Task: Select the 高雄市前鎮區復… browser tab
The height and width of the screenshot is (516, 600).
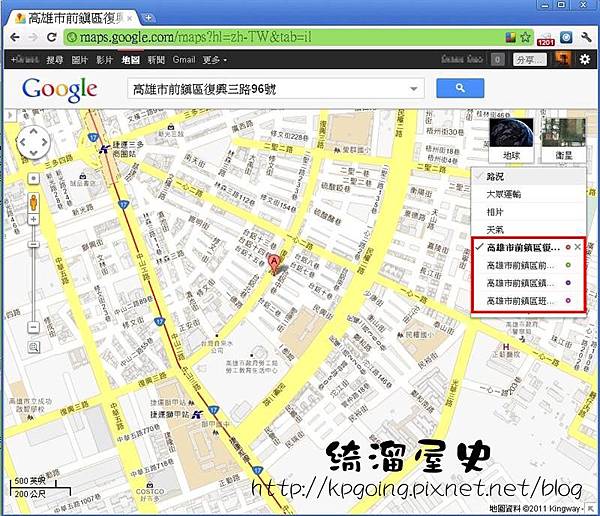Action: [x=75, y=18]
